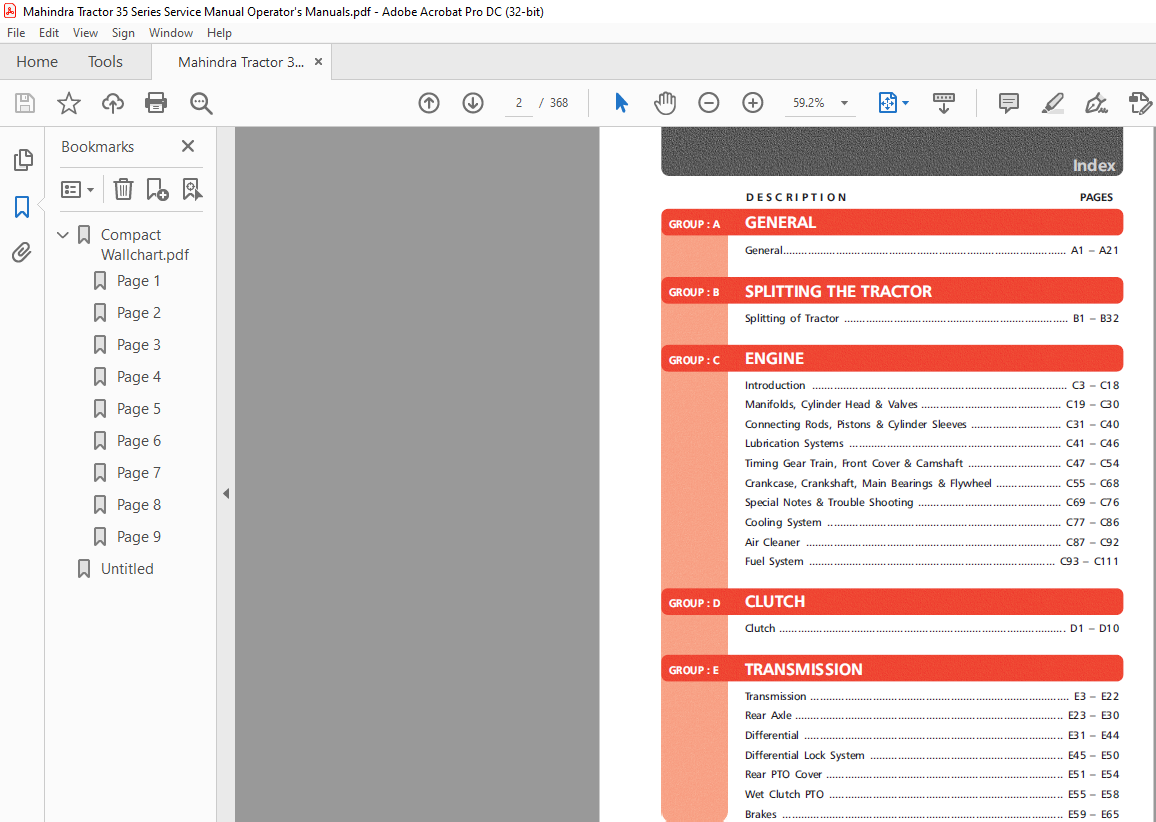The width and height of the screenshot is (1156, 822).
Task: Click the fit page width icon
Action: point(888,102)
